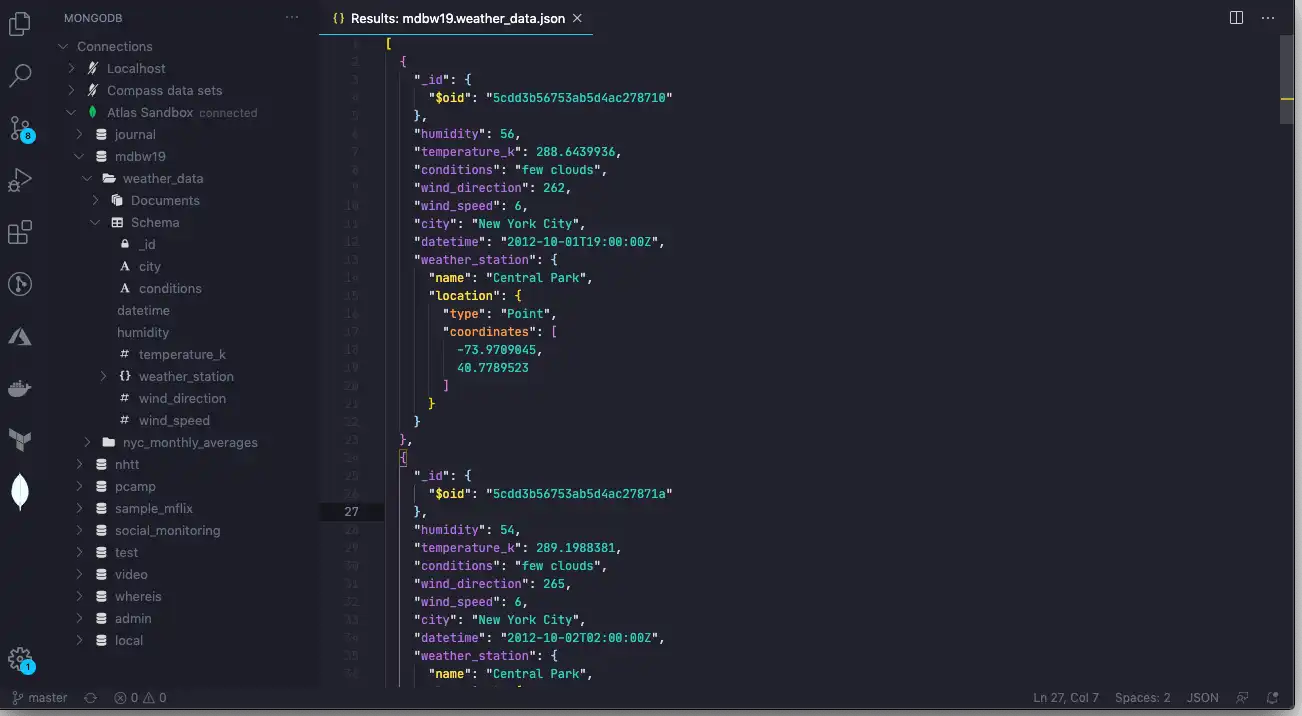Collapse the mdbw19 database

point(80,156)
